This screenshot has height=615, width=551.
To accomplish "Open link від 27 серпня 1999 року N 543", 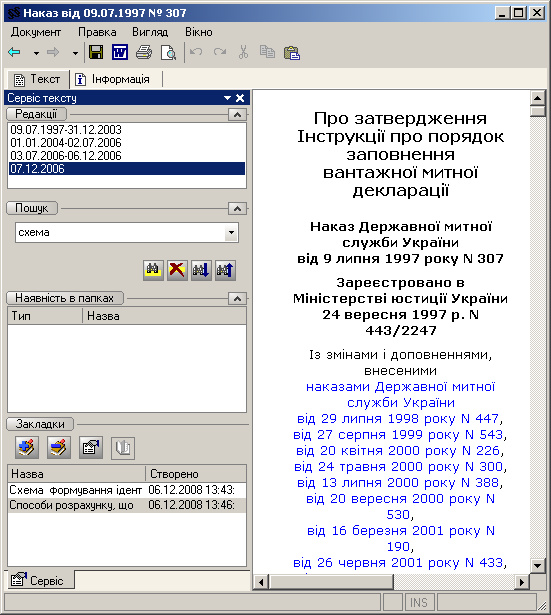I will [398, 435].
